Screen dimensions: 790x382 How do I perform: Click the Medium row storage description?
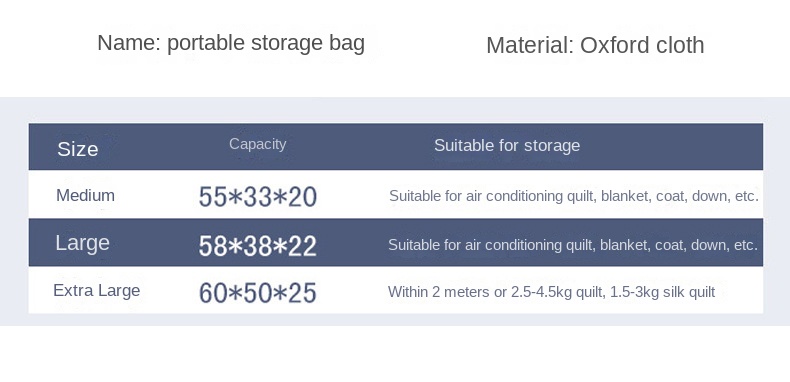[574, 196]
